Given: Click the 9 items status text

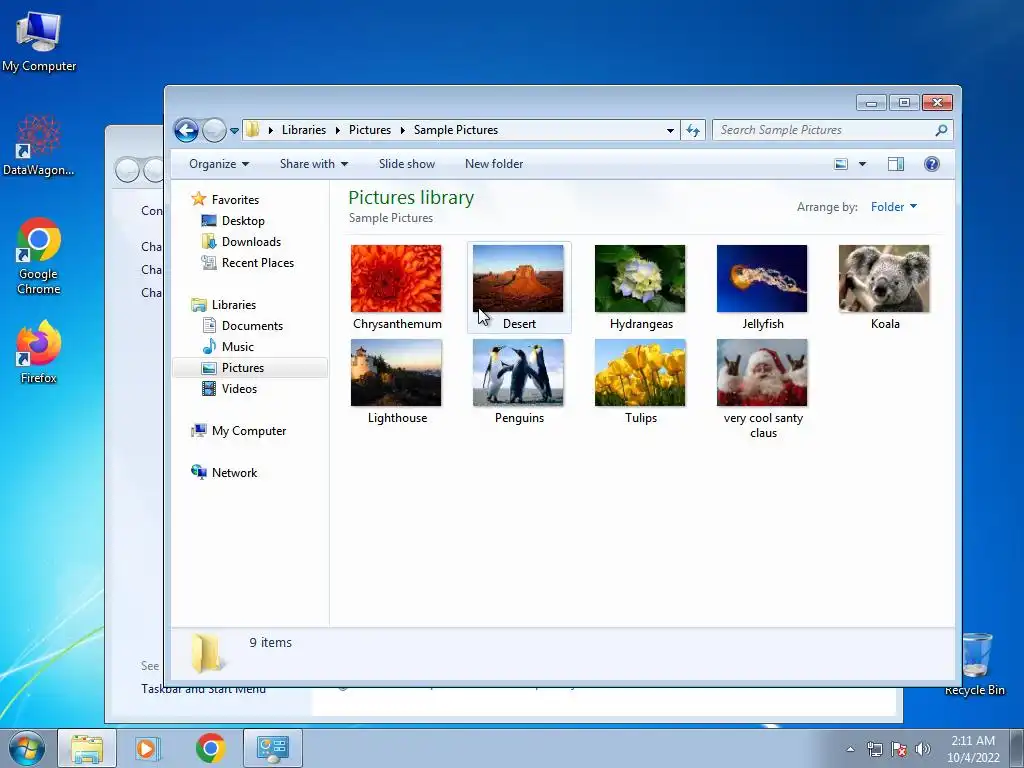Looking at the screenshot, I should [x=270, y=643].
